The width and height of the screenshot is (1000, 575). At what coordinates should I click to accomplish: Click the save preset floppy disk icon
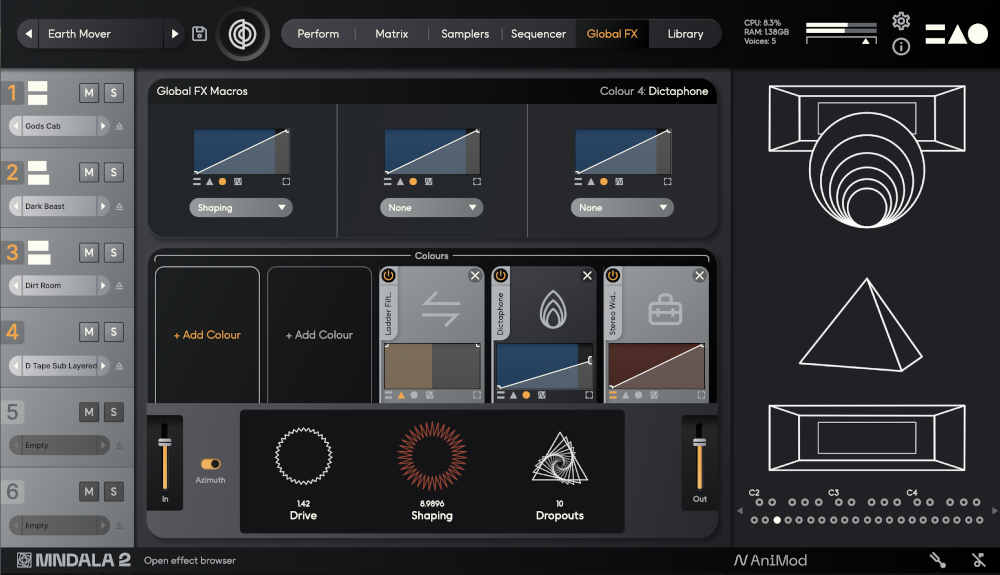[199, 34]
